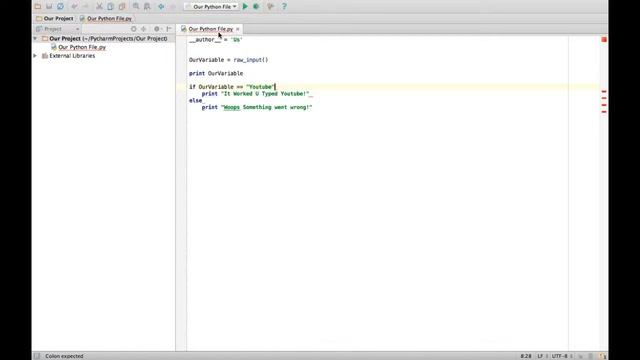Screen dimensions: 640x360
Task: Click the Cut scissors icon
Action: [x=99, y=7]
